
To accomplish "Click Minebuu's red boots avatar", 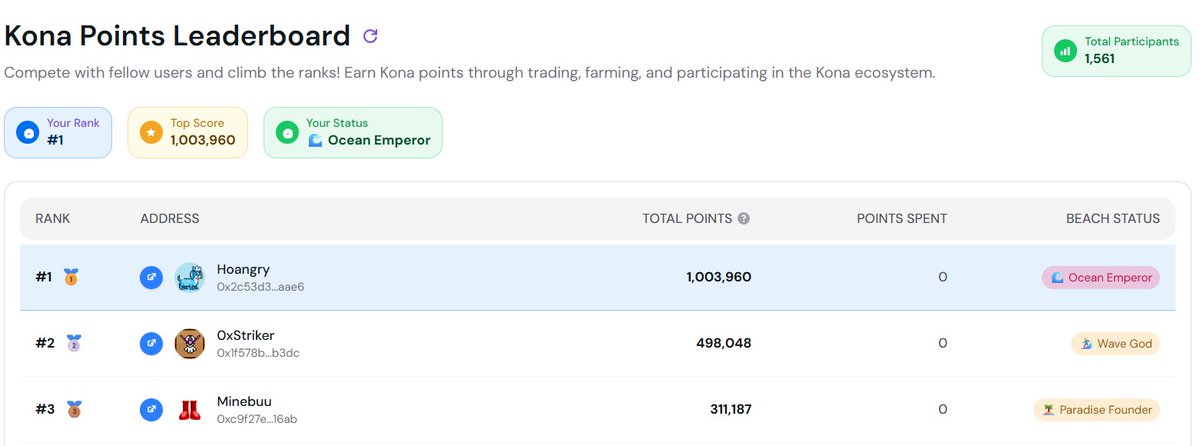I will click(190, 409).
